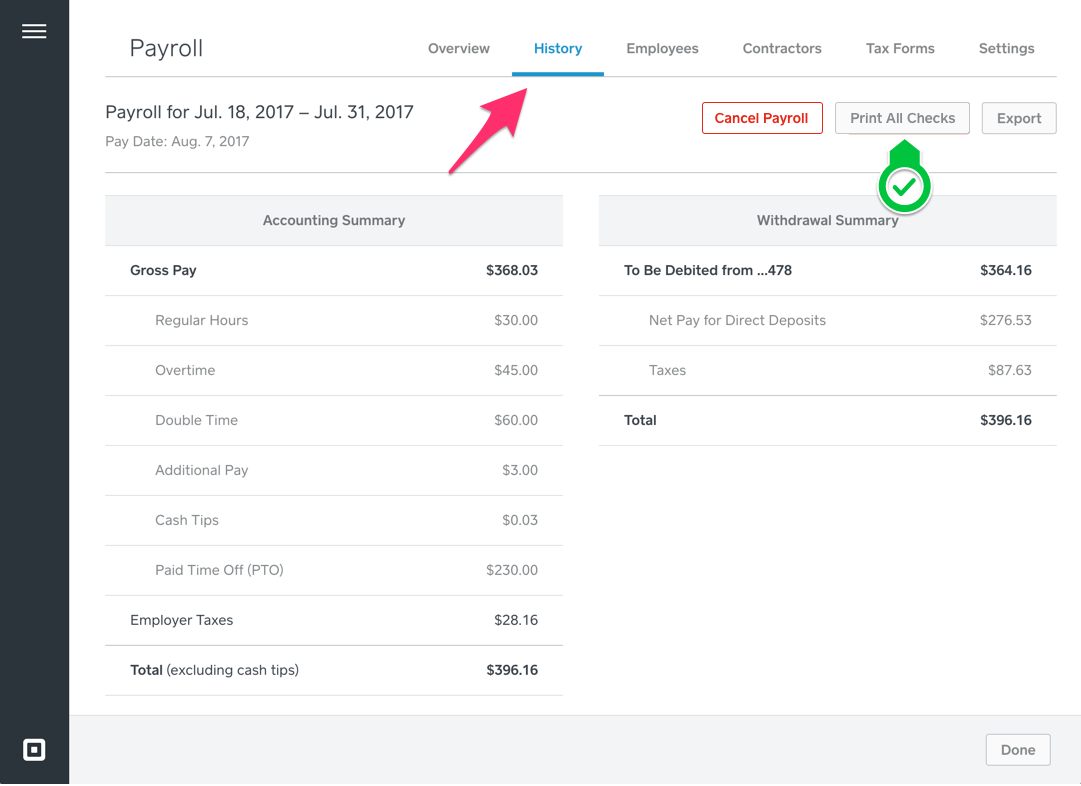Click the Payroll heading

coord(166,48)
